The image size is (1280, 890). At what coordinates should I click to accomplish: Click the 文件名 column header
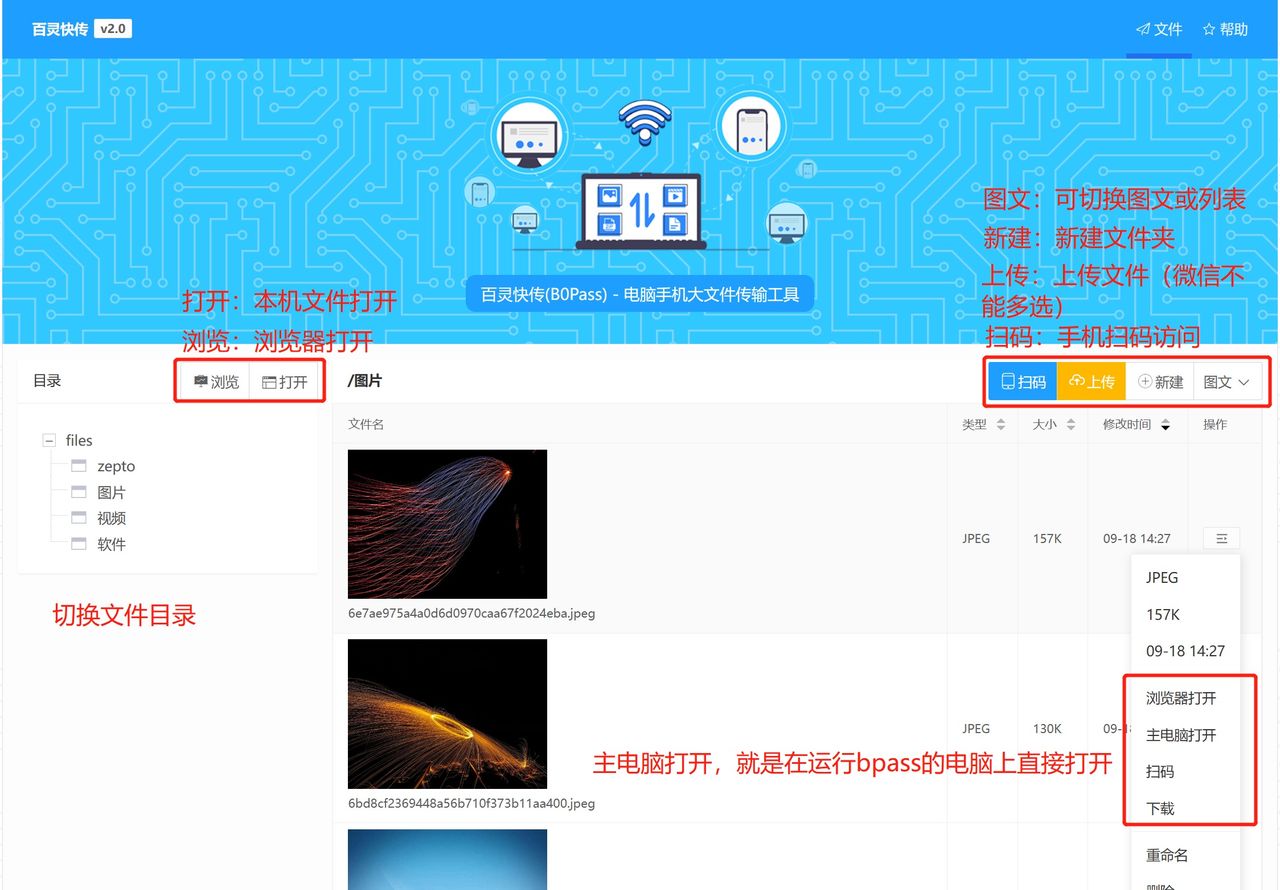[x=366, y=425]
